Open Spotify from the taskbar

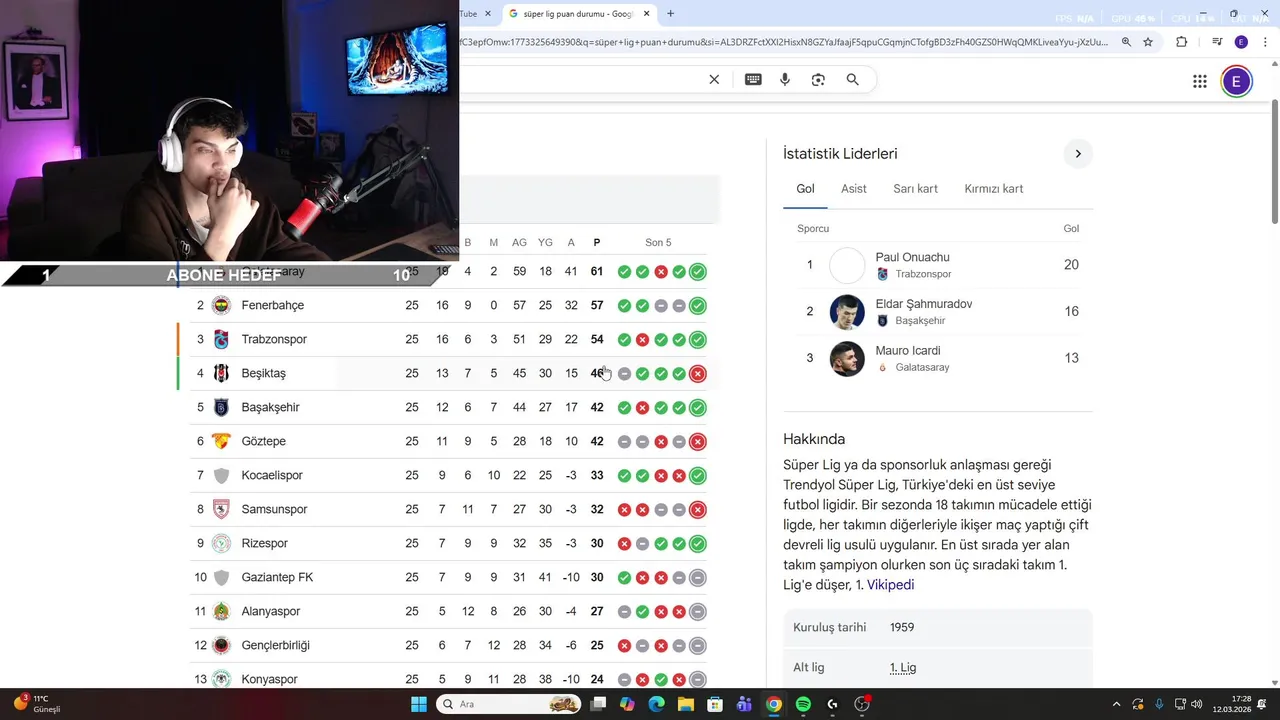click(x=803, y=704)
